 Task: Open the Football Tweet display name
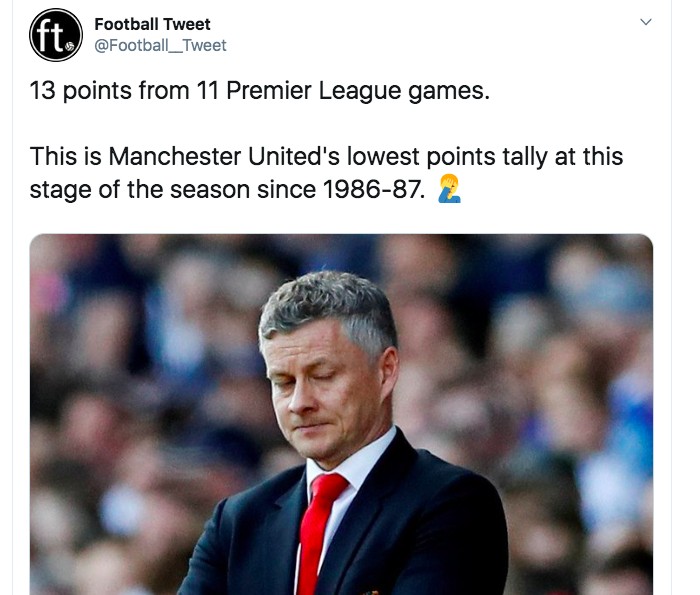tap(152, 24)
